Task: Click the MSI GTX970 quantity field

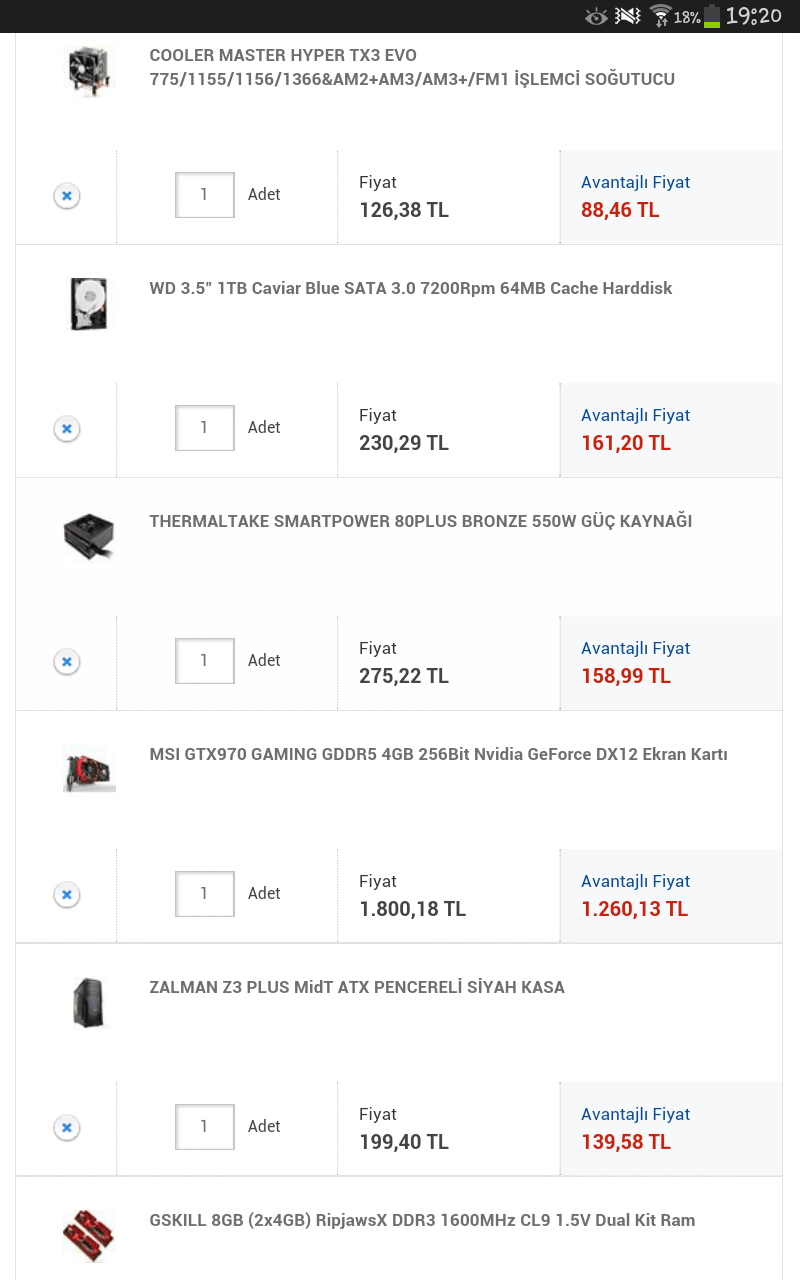Action: (204, 894)
